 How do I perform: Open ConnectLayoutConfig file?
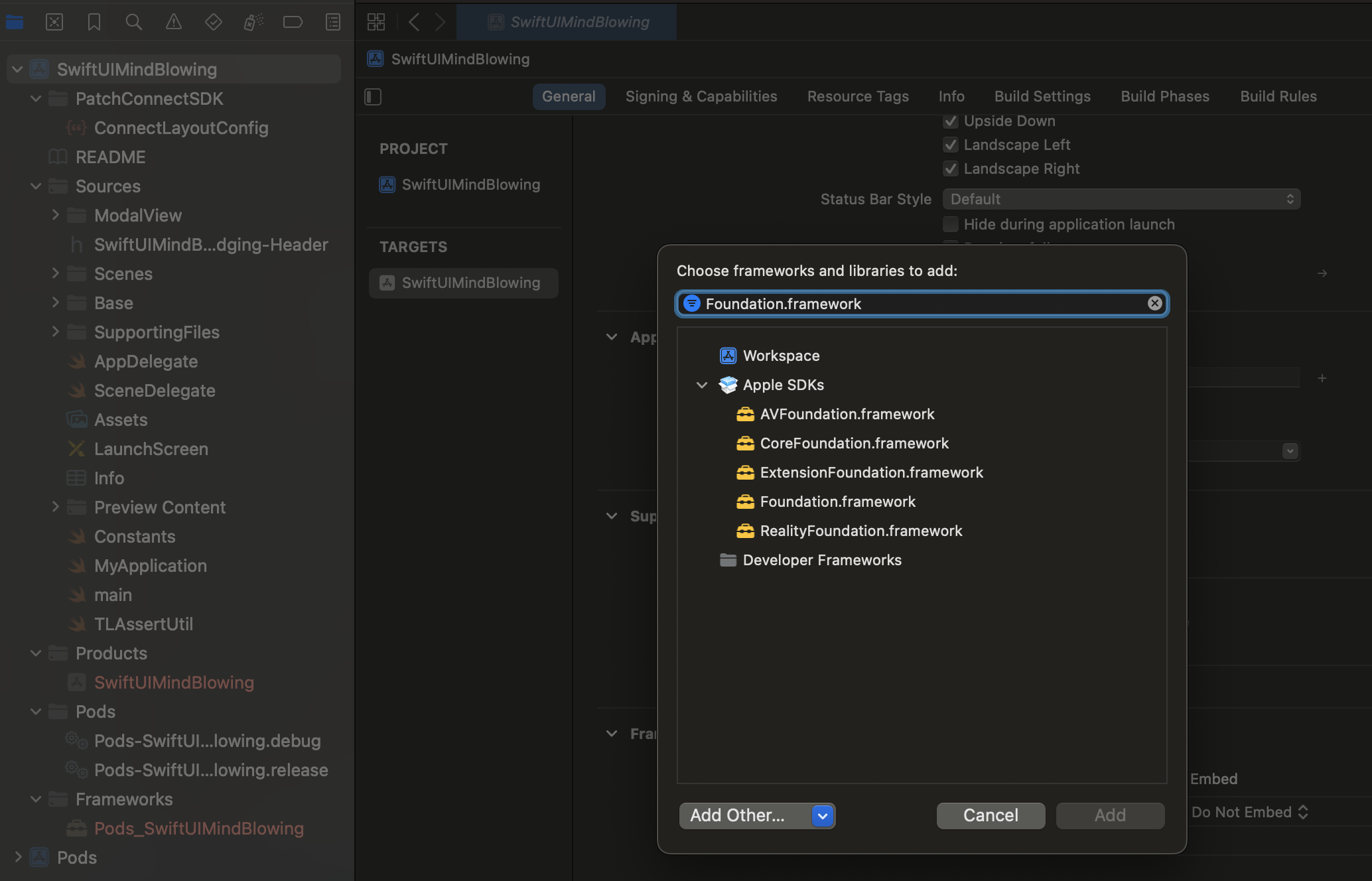181,127
